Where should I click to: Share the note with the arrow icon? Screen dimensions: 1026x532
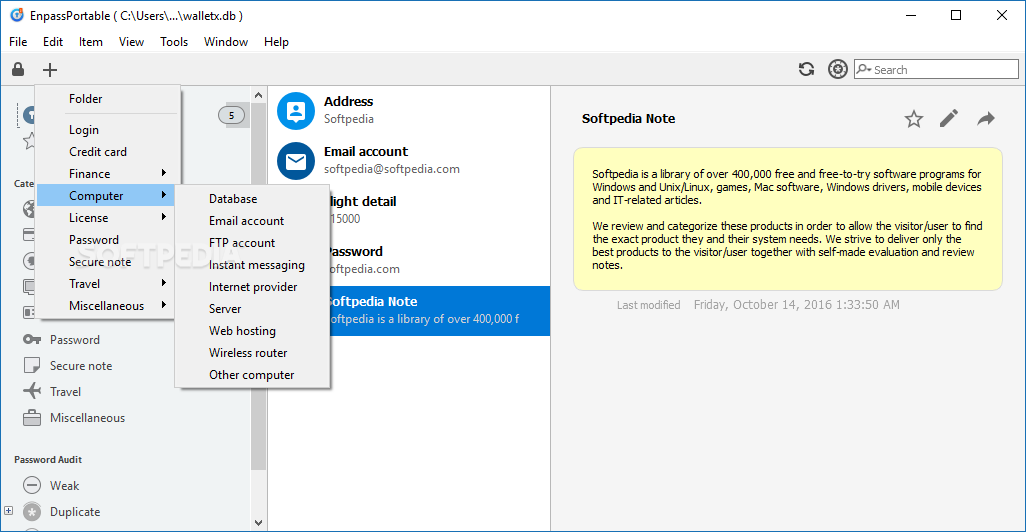(x=986, y=118)
